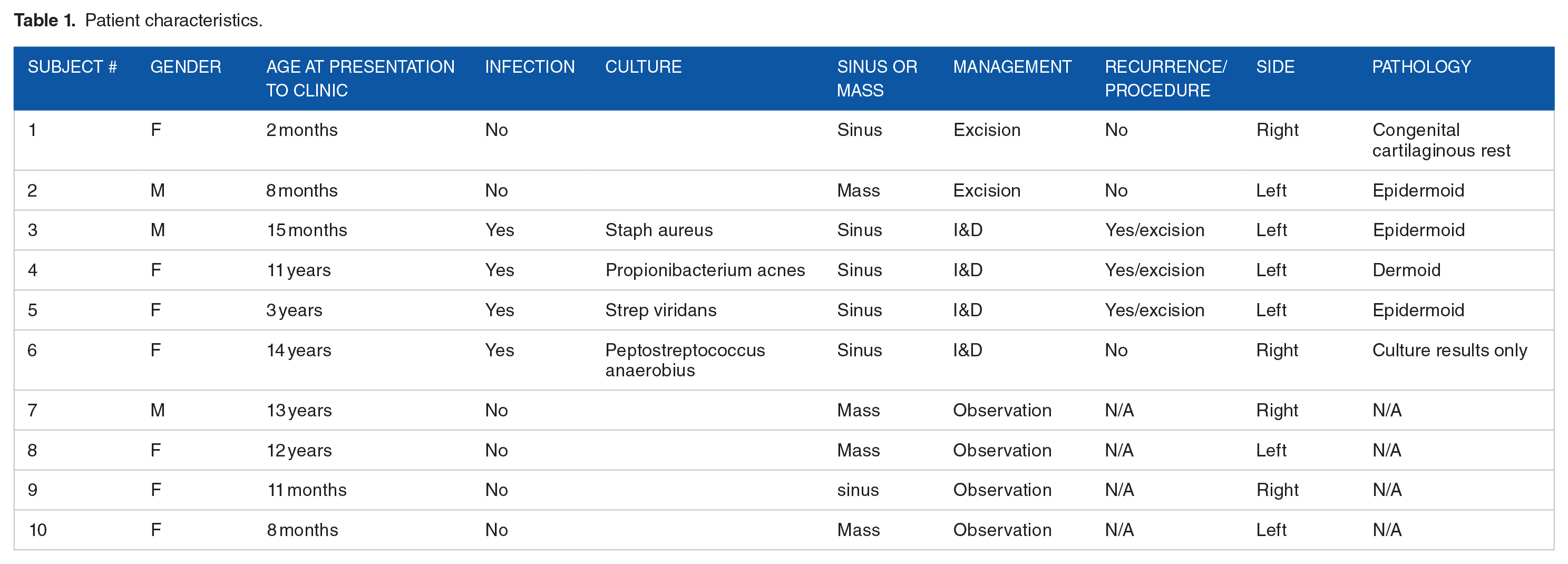Select the INFECTION column header
This screenshot has height=564, width=1568.
(530, 66)
